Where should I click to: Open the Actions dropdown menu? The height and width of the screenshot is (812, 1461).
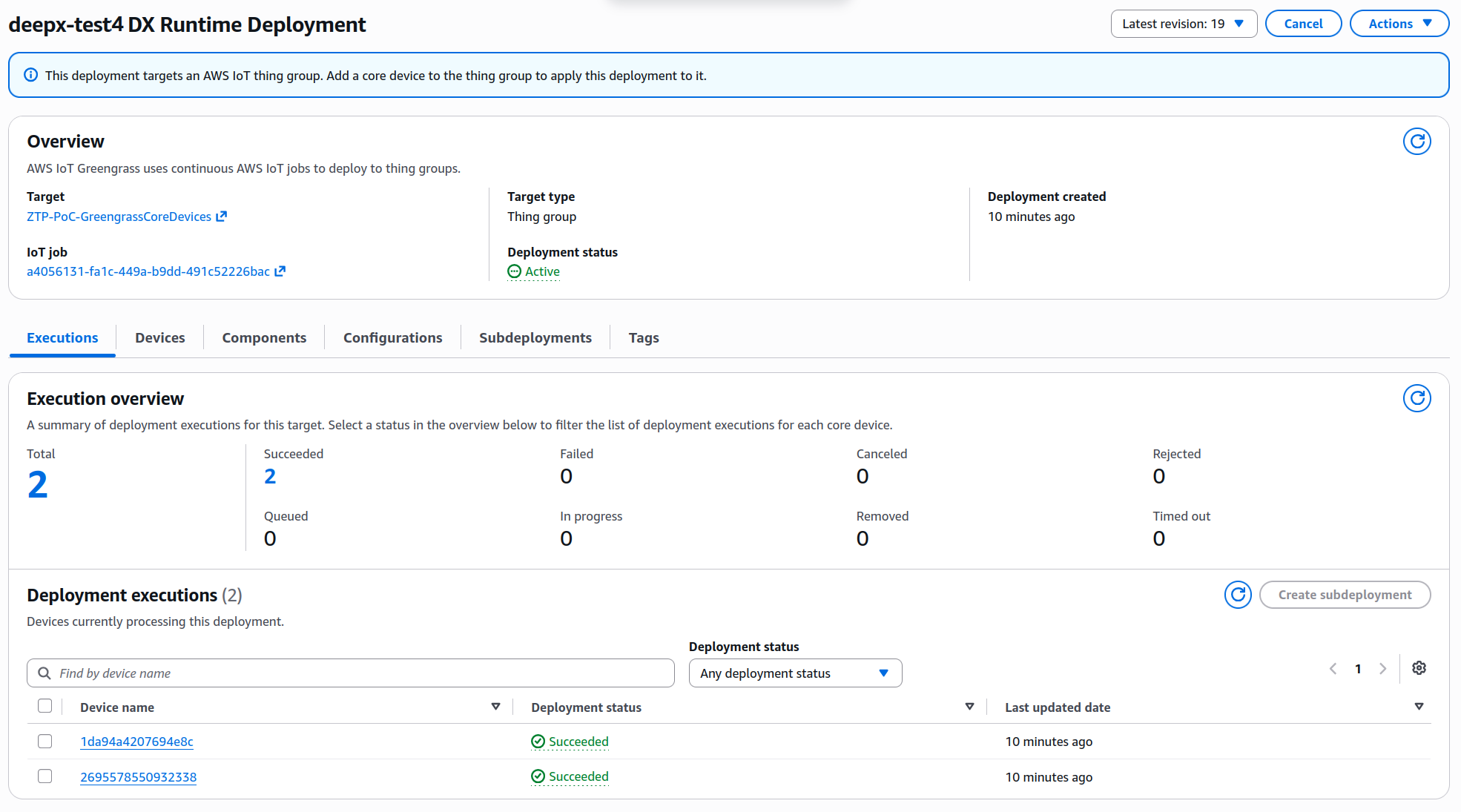pyautogui.click(x=1399, y=24)
